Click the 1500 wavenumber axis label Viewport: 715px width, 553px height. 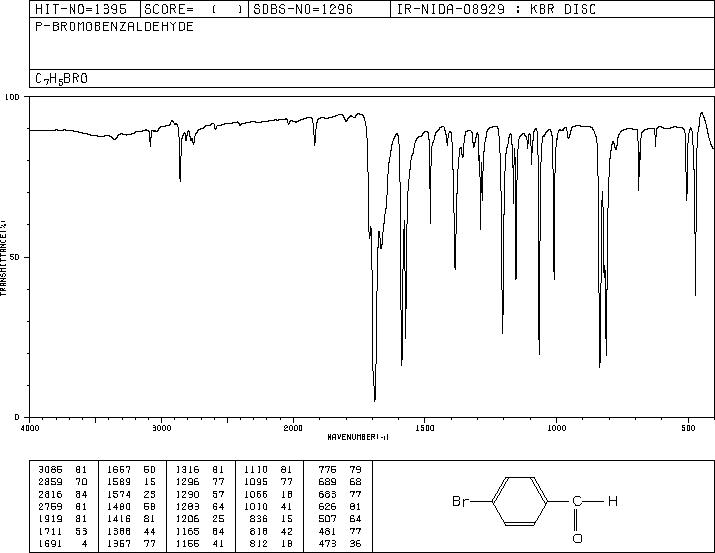[425, 428]
